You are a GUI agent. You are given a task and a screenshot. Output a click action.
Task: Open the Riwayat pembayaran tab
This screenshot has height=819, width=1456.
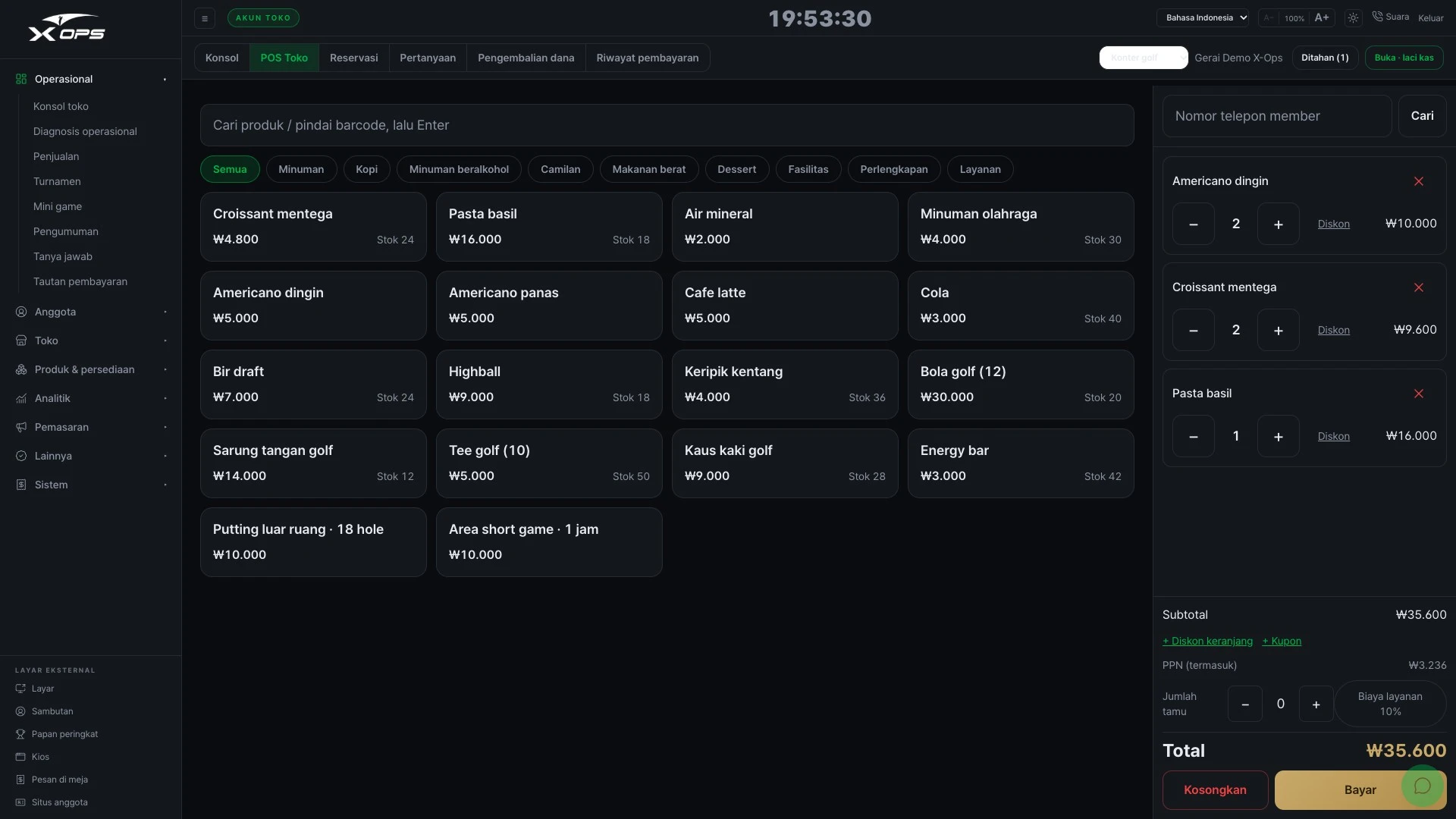click(x=648, y=58)
